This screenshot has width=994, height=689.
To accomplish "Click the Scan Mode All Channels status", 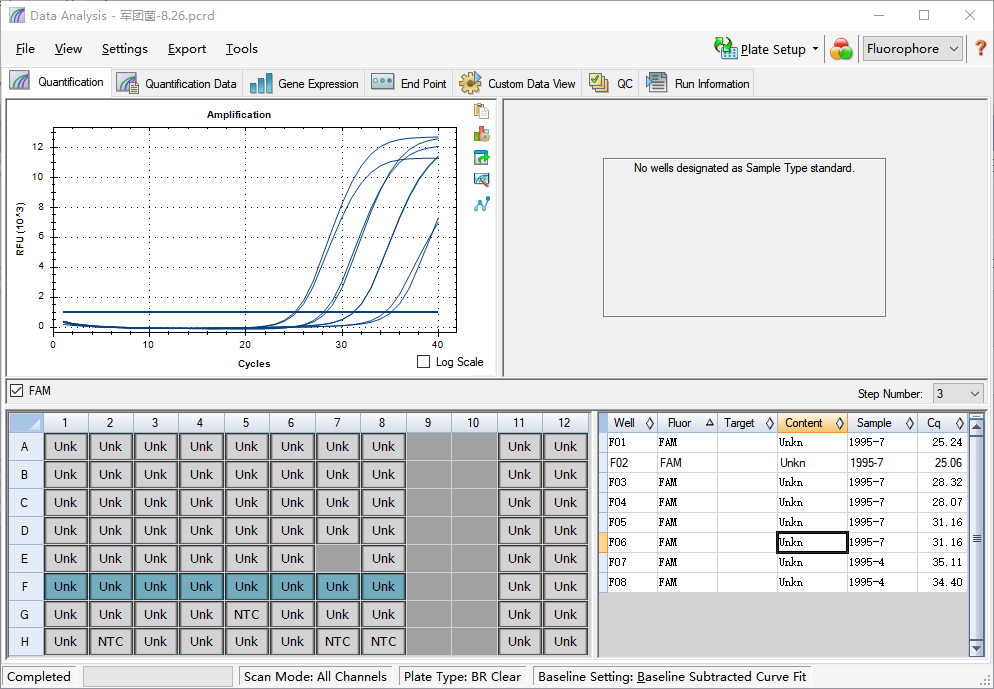I will coord(315,676).
